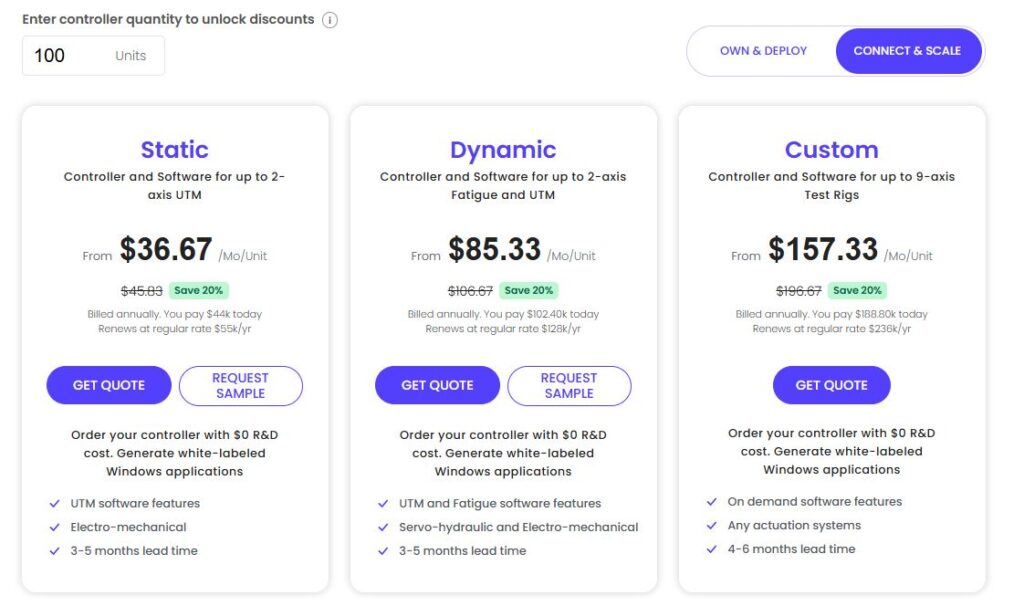The height and width of the screenshot is (606, 1024).
Task: Request a sample of the Dynamic controller
Action: (x=569, y=386)
